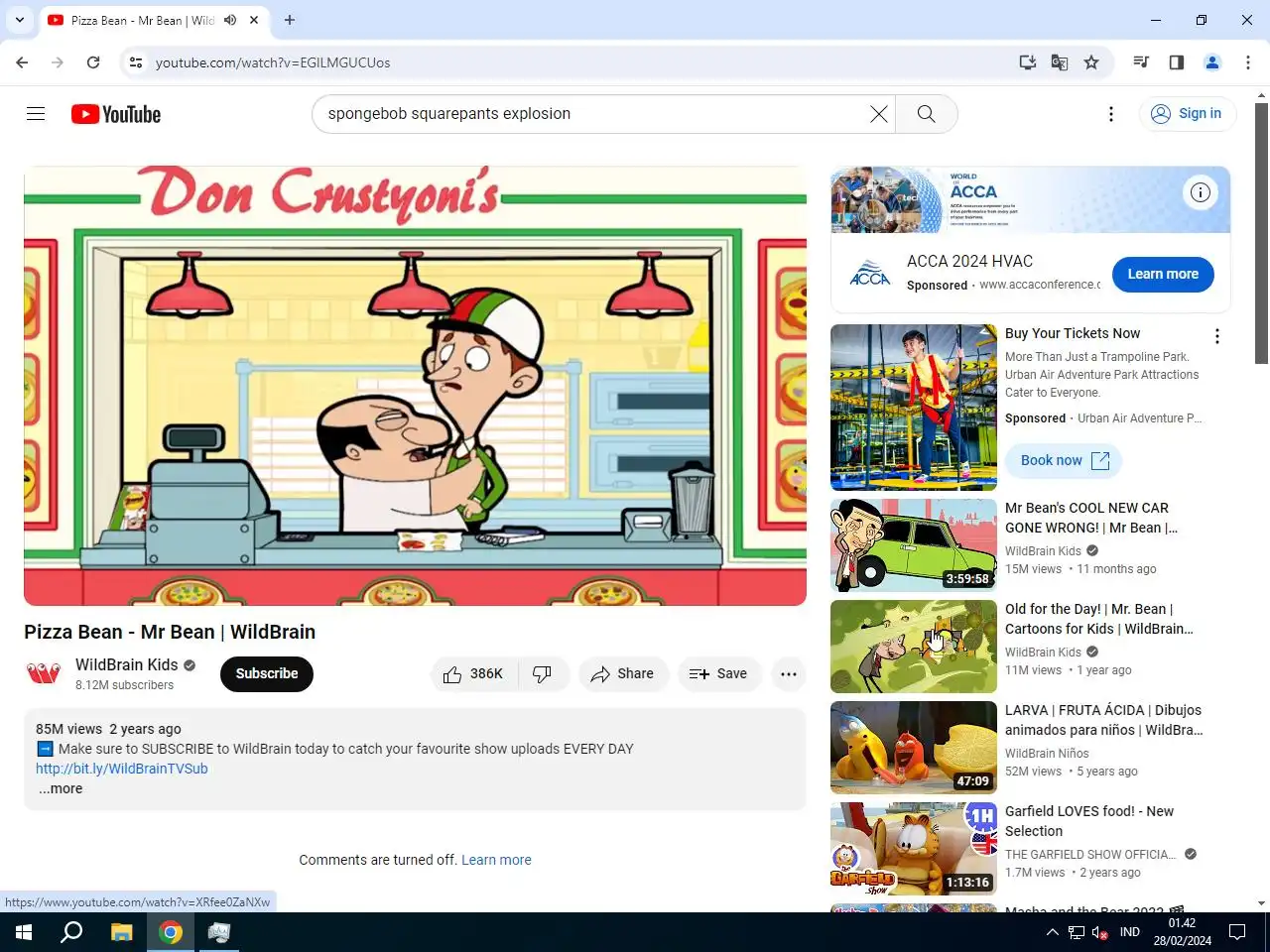Close the Pizza Bean browser tab
Screen dimensions: 1270x952
click(254, 20)
